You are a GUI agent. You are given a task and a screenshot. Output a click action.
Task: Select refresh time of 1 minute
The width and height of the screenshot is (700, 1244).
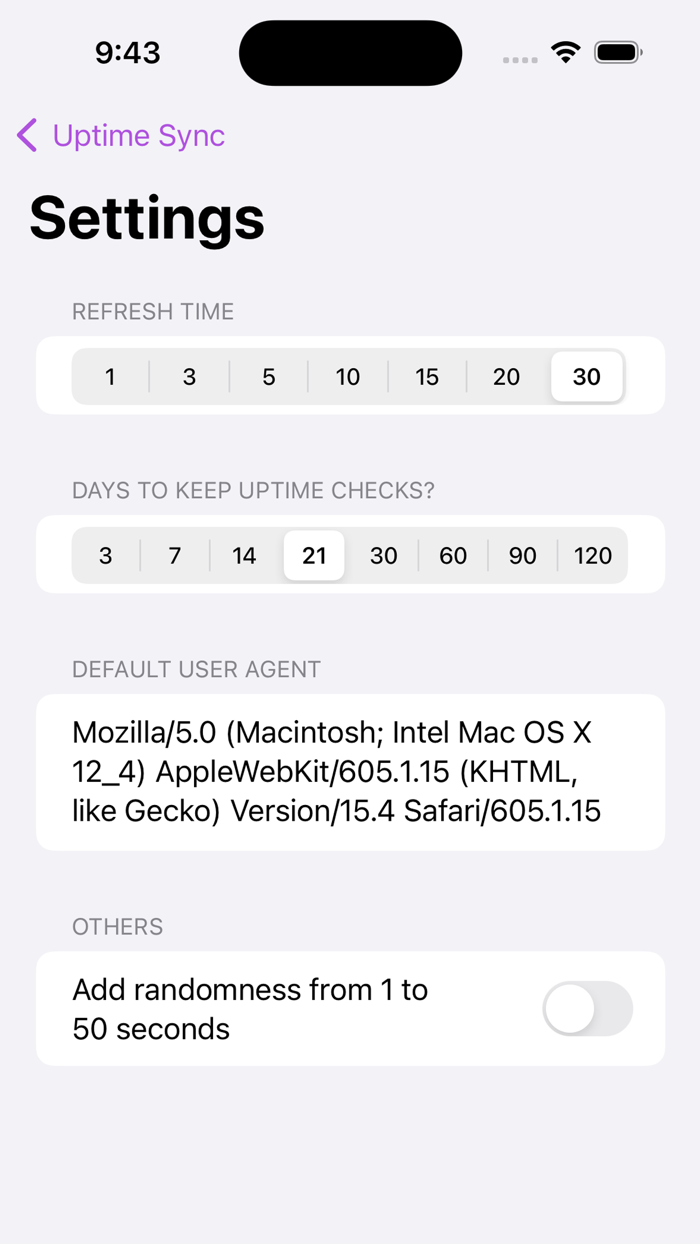[x=110, y=377]
